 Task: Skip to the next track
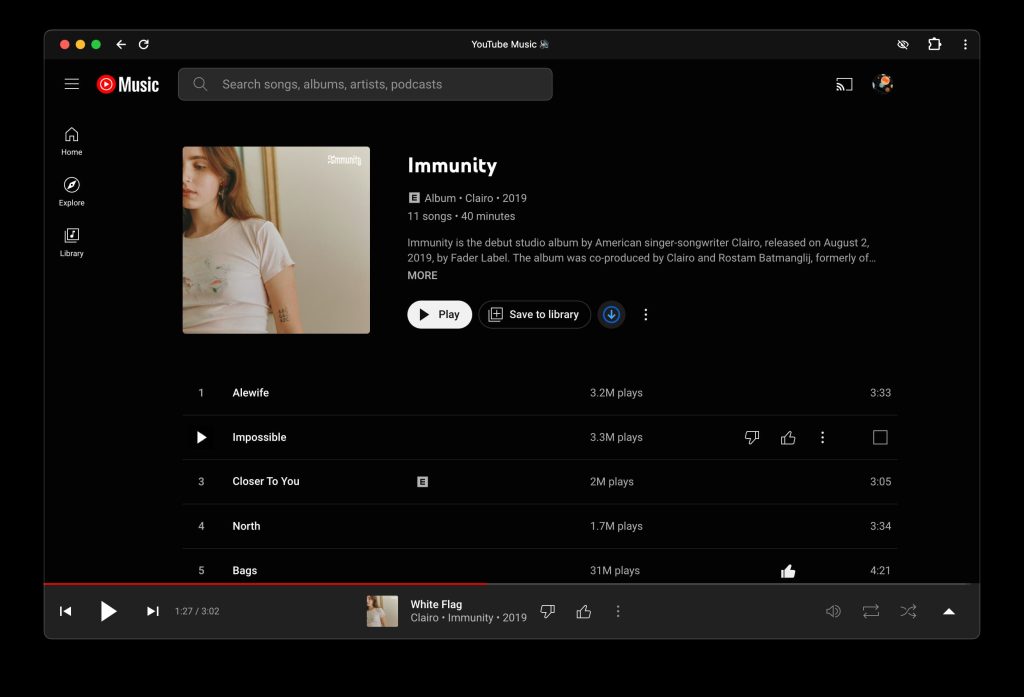(x=153, y=611)
